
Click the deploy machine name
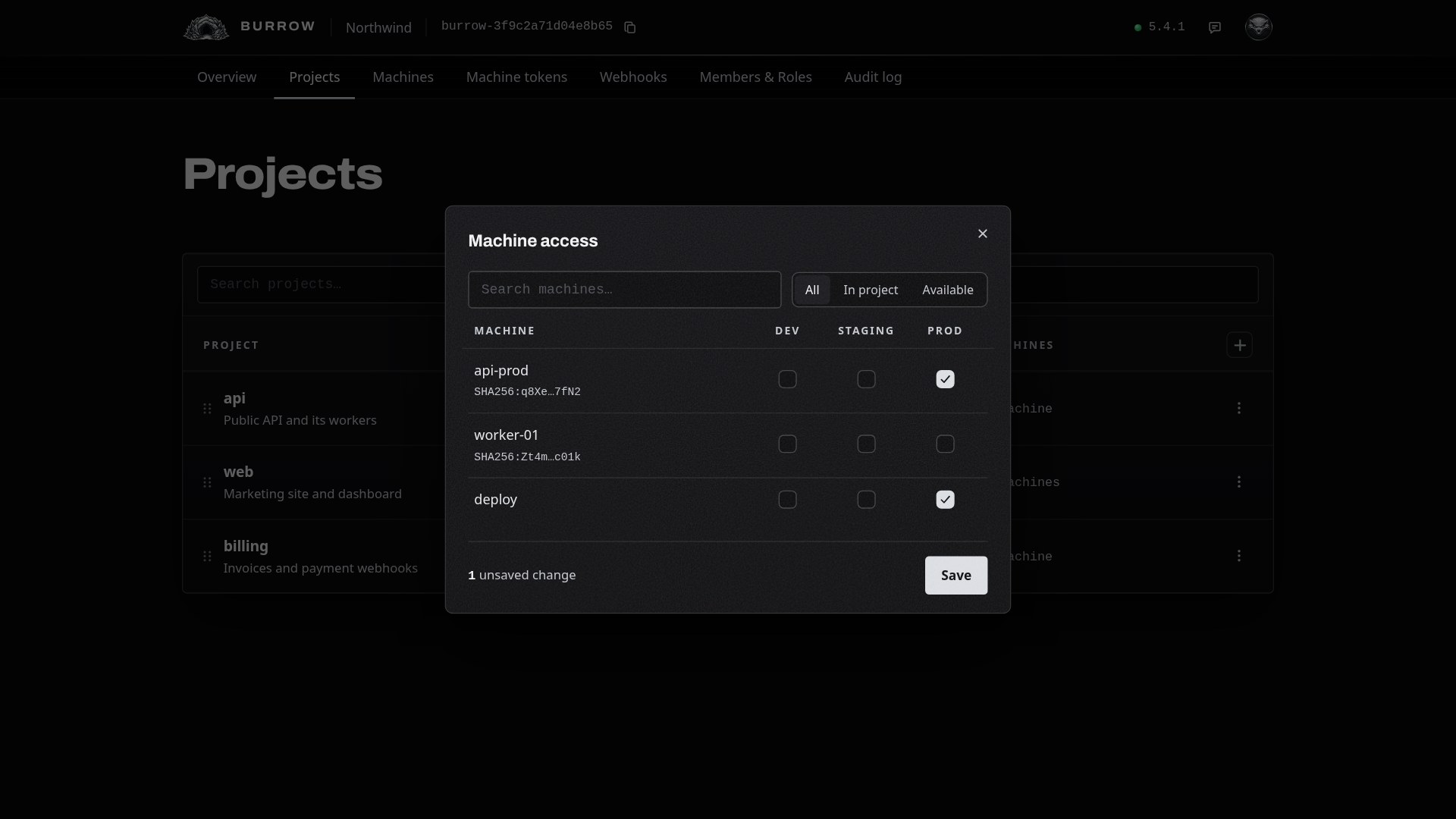(x=495, y=500)
